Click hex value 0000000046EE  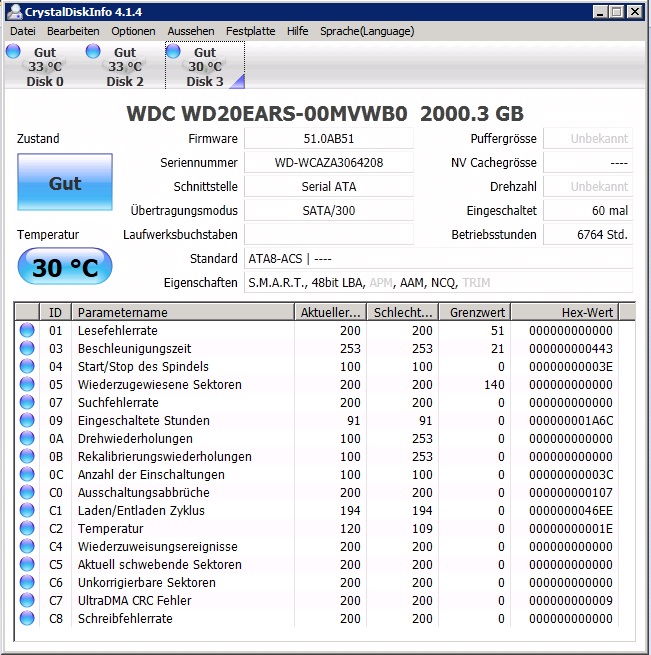tap(571, 510)
